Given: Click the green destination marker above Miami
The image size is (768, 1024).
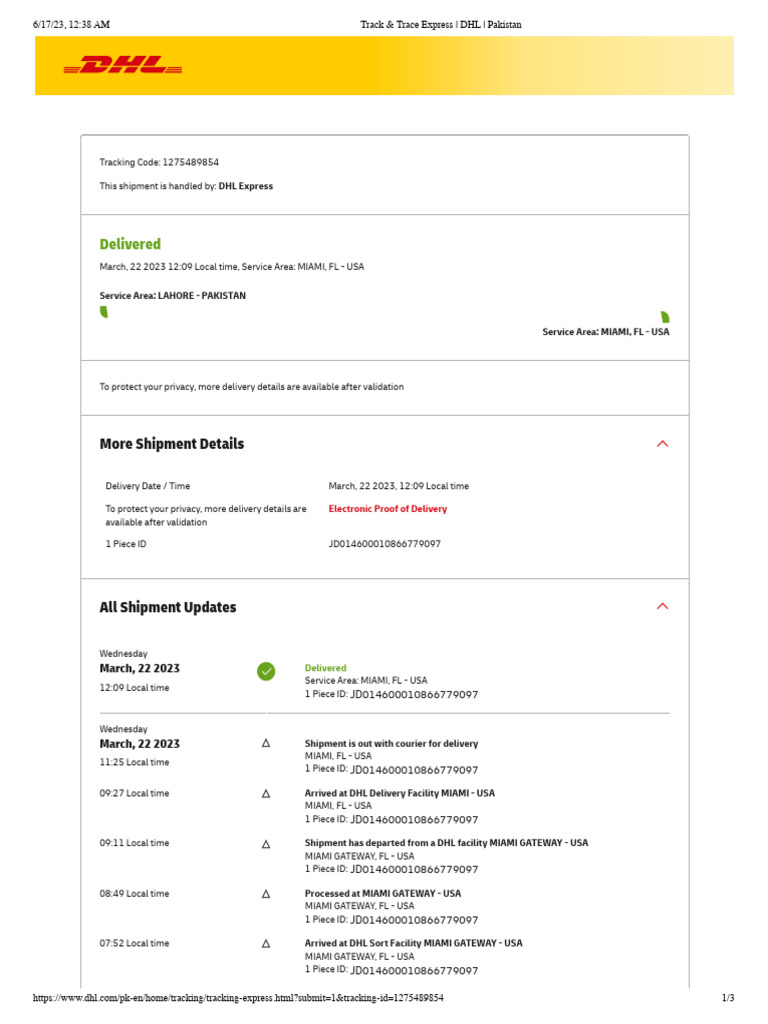Looking at the screenshot, I should pyautogui.click(x=665, y=317).
